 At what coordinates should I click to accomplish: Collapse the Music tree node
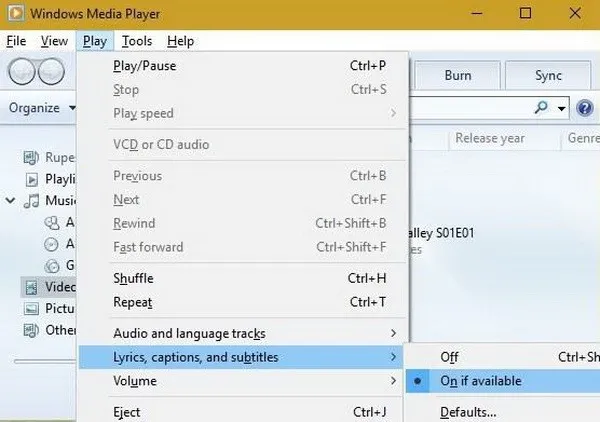click(10, 201)
